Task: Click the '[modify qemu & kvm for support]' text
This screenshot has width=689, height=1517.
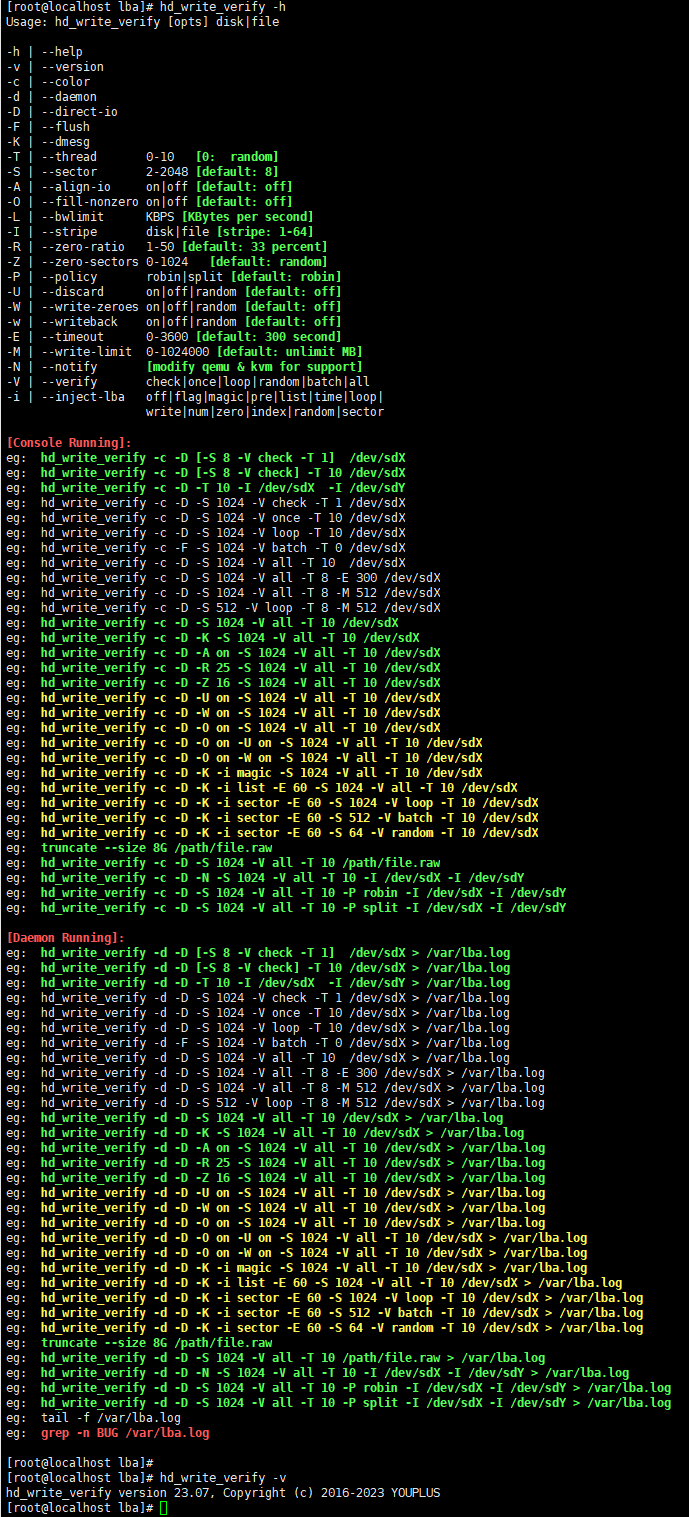Action: (254, 367)
